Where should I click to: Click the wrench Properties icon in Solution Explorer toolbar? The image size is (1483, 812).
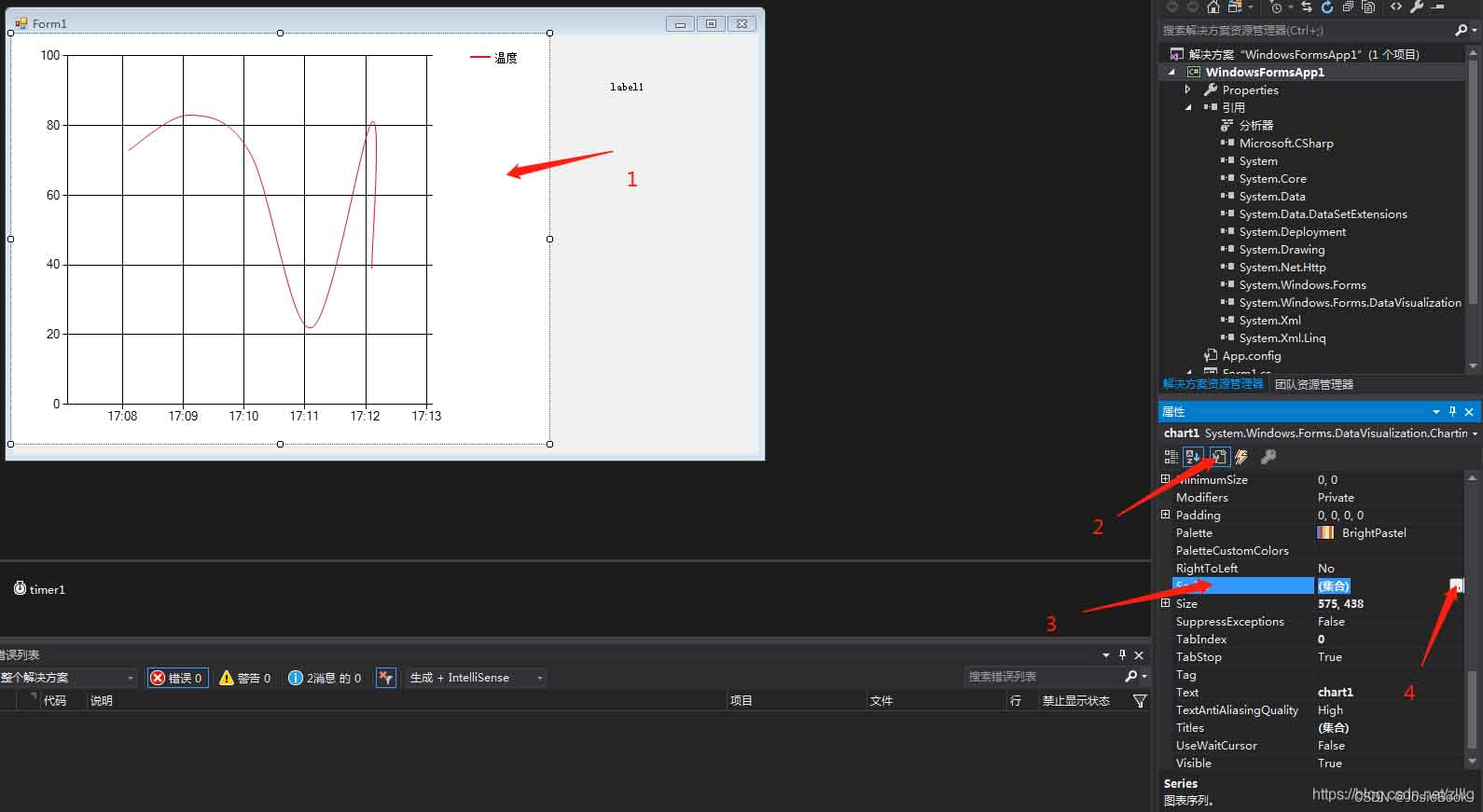click(x=1417, y=7)
